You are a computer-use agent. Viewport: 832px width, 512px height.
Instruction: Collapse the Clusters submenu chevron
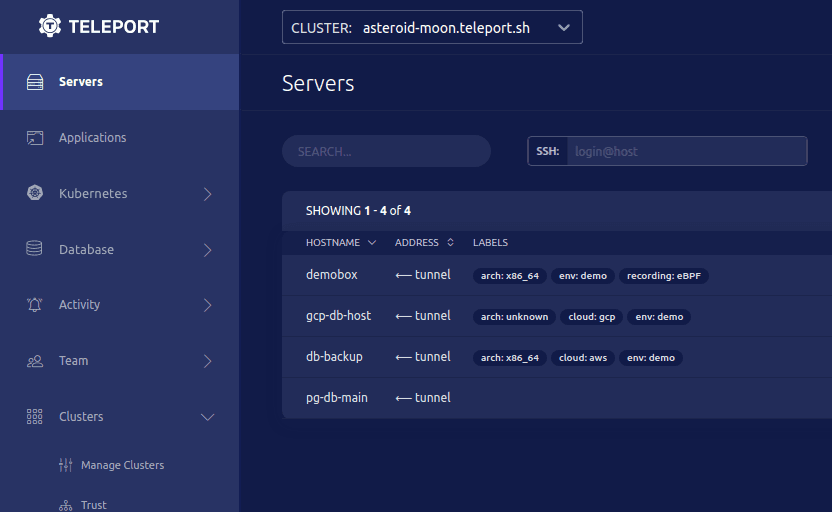tap(207, 417)
